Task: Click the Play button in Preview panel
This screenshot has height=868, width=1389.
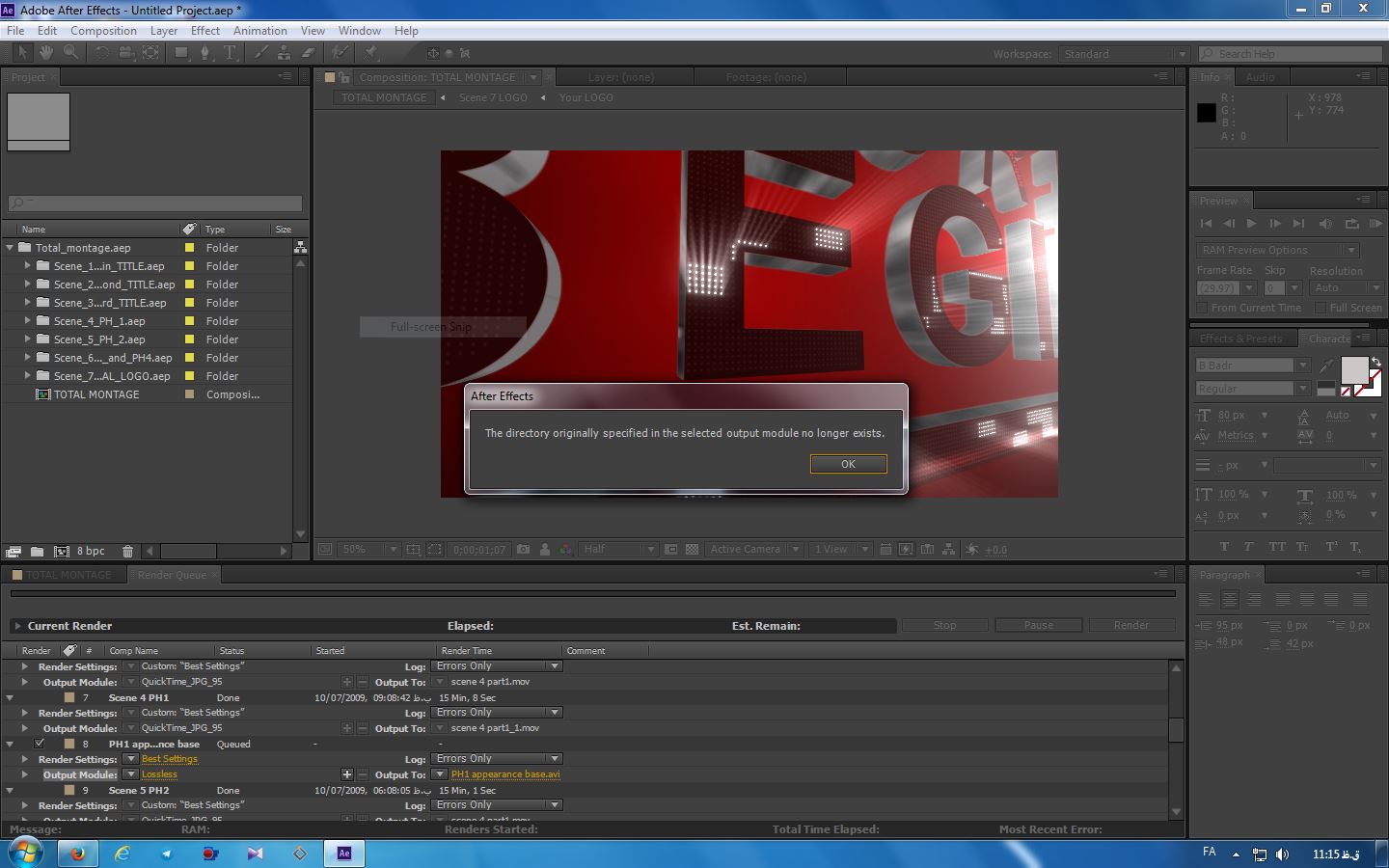Action: click(x=1252, y=224)
